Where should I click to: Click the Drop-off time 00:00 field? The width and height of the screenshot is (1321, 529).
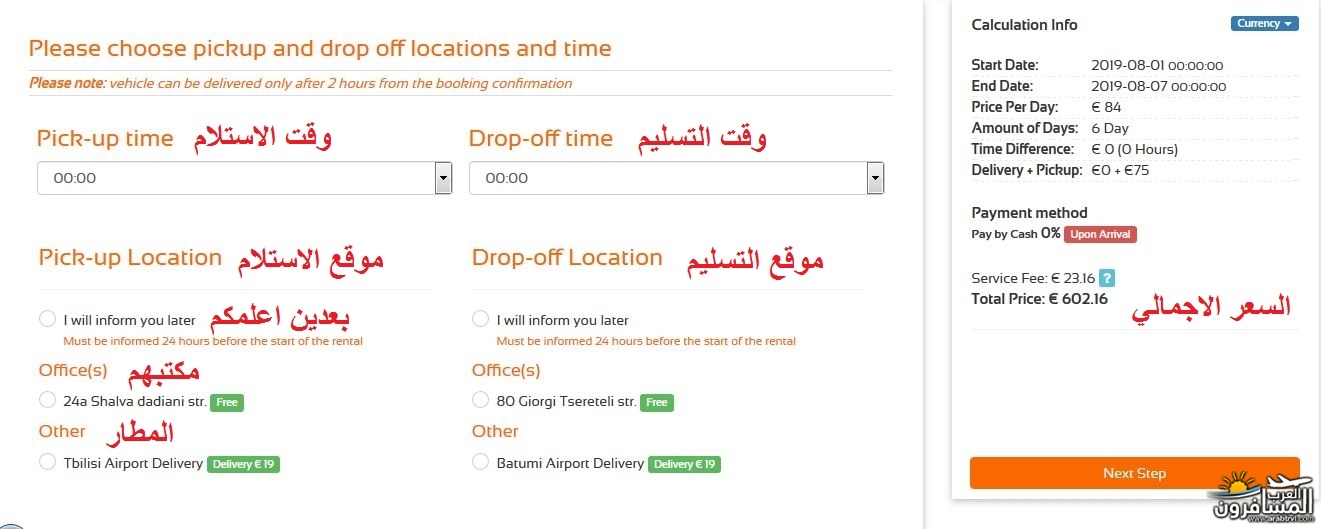click(x=676, y=178)
